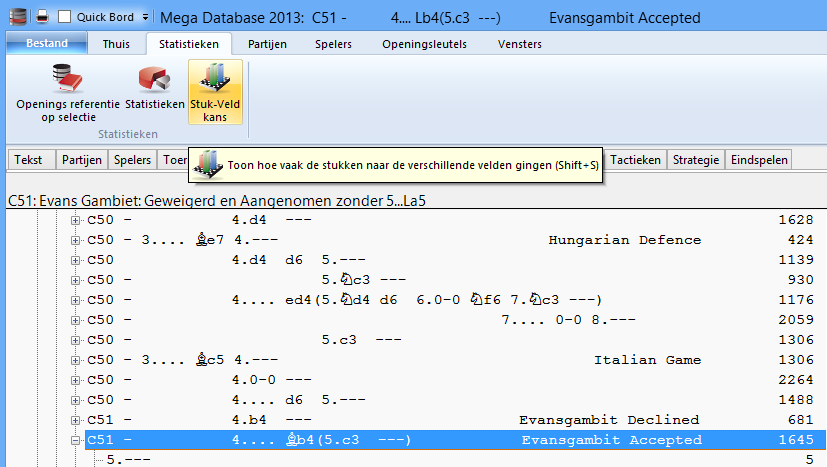The image size is (827, 467).
Task: Click game count 2264
Action: pyautogui.click(x=796, y=380)
